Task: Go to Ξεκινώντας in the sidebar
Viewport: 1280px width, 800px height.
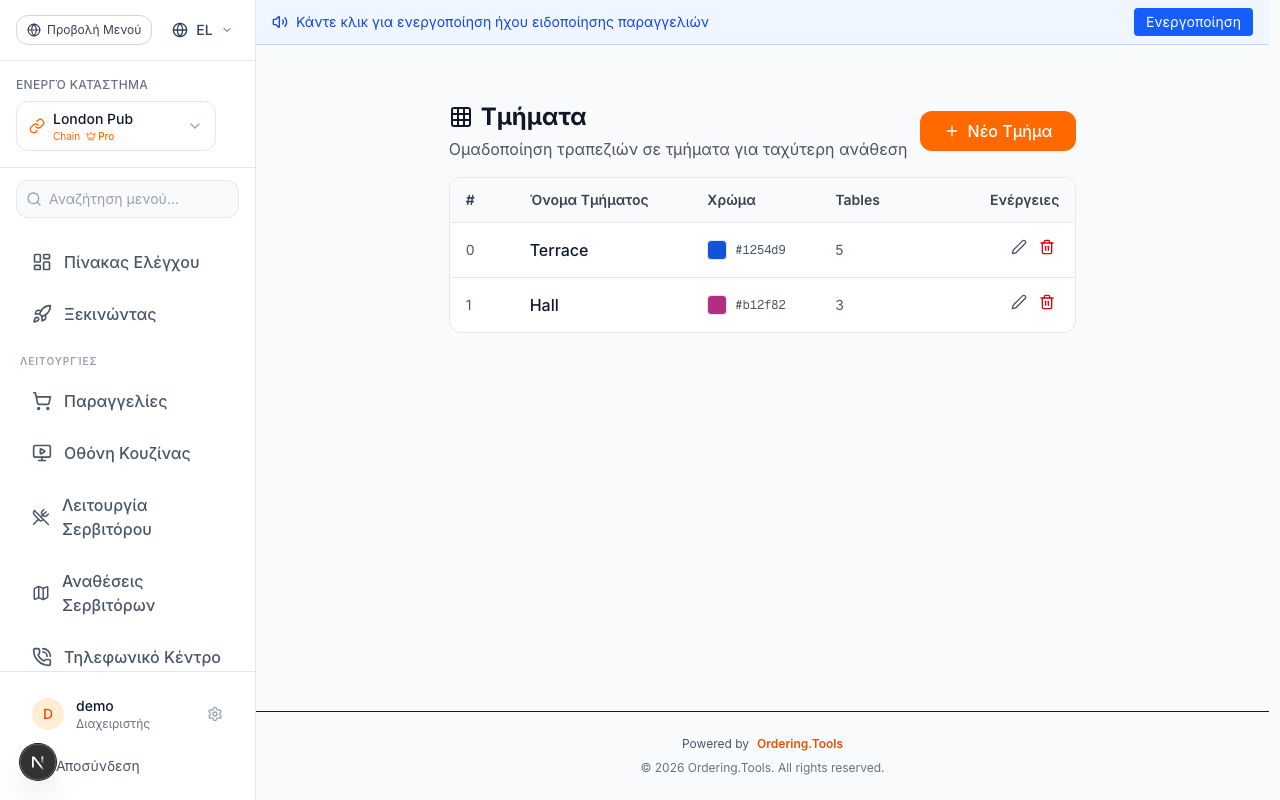Action: click(127, 314)
